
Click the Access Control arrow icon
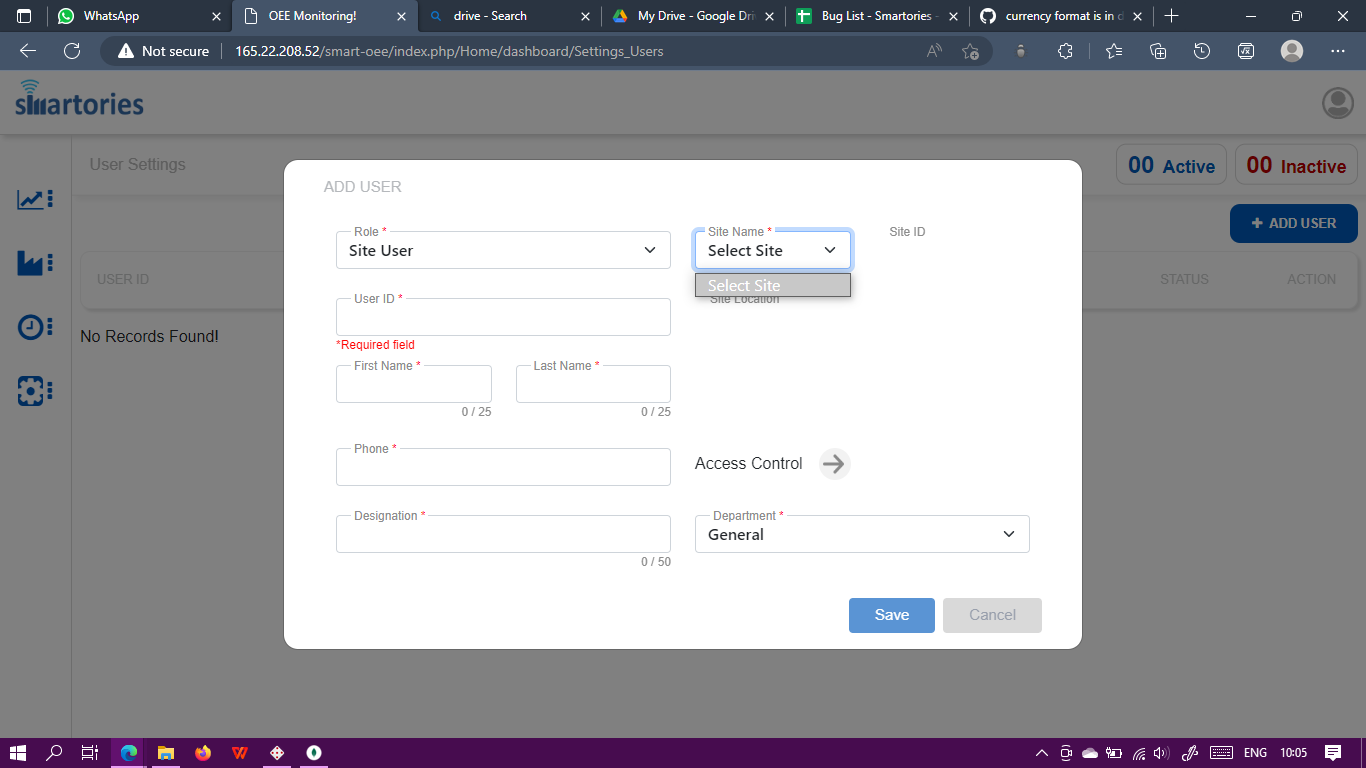tap(834, 463)
